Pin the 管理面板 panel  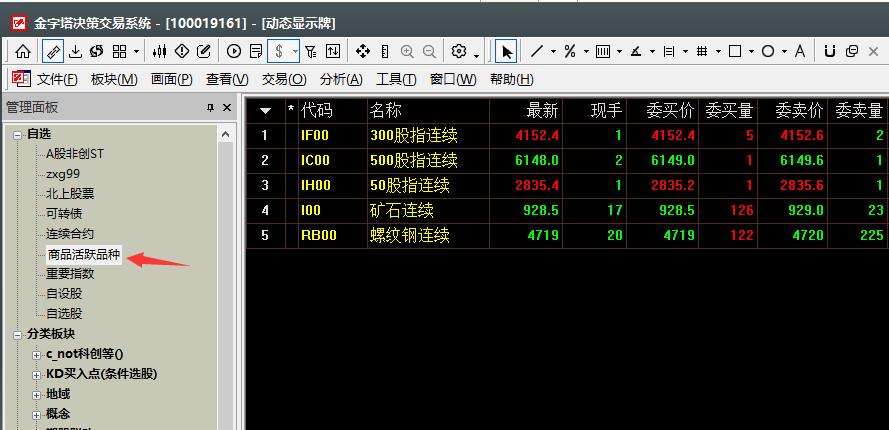(x=210, y=107)
